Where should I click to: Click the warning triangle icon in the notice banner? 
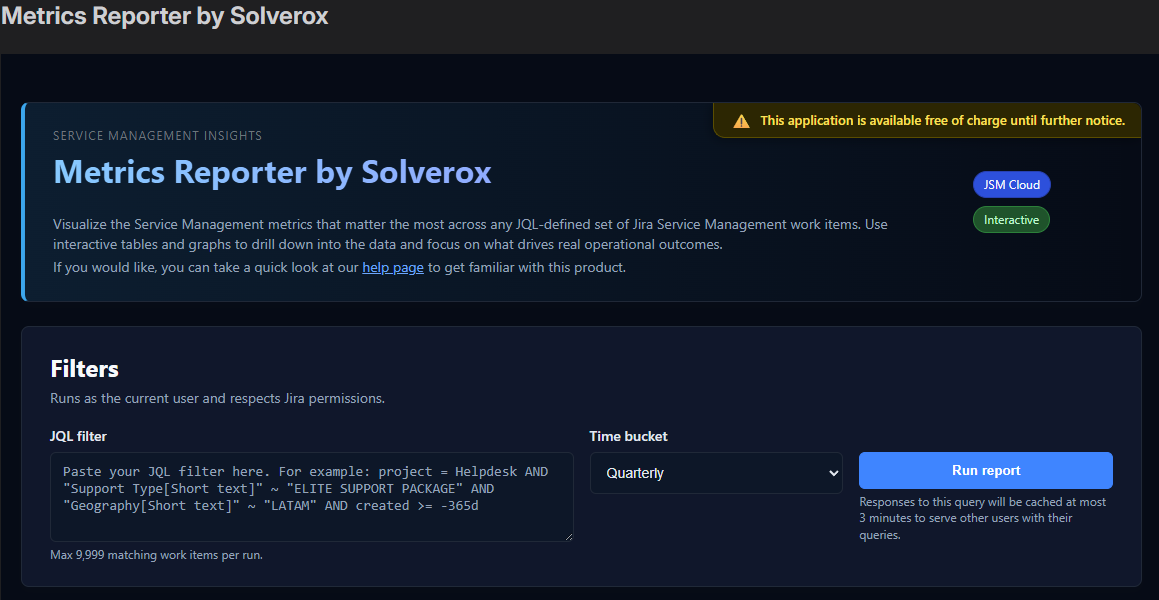[741, 120]
